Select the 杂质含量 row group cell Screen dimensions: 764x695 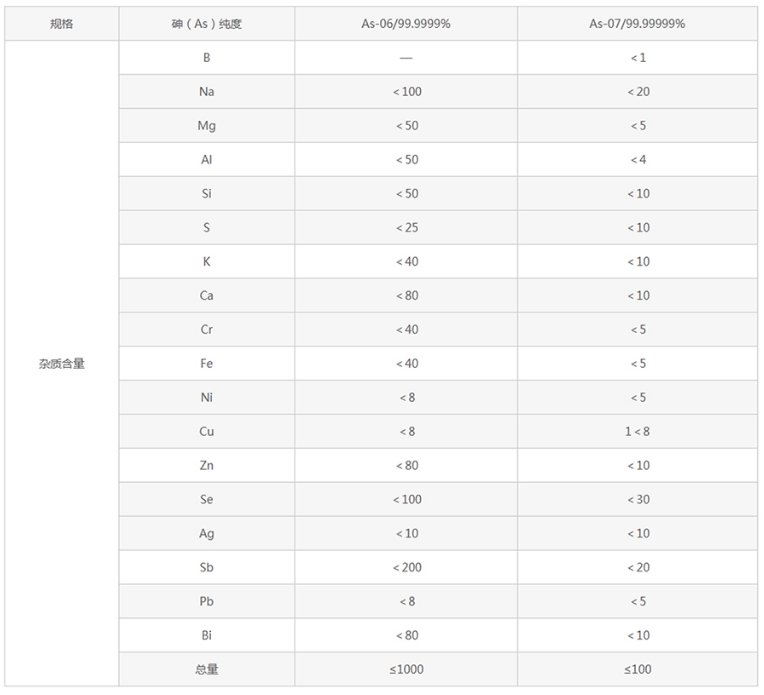61,364
